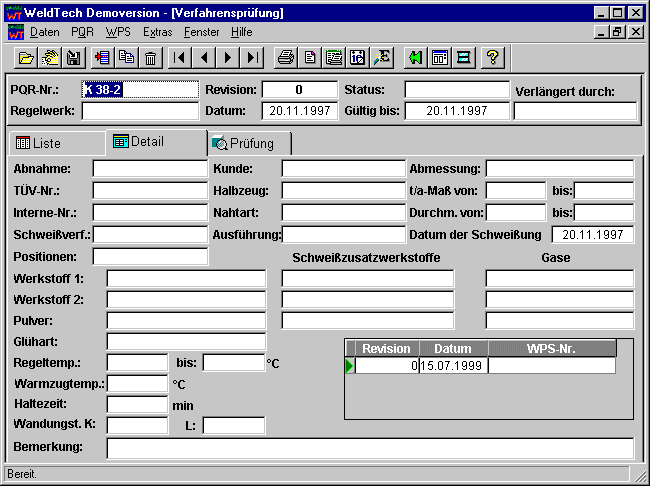Go to the next record
This screenshot has height=486, width=650.
(229, 57)
